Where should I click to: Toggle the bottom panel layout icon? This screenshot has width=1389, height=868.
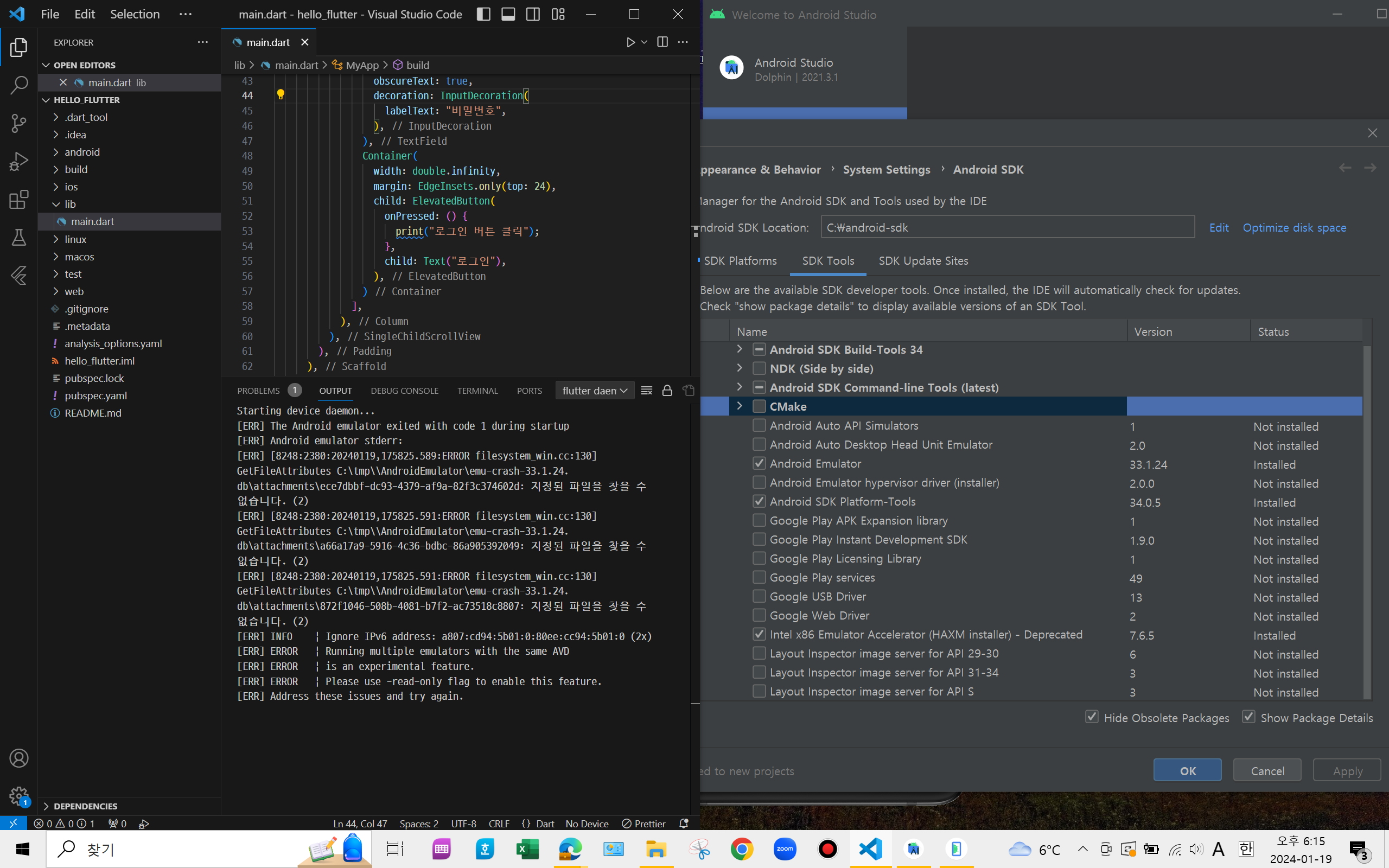(508, 14)
